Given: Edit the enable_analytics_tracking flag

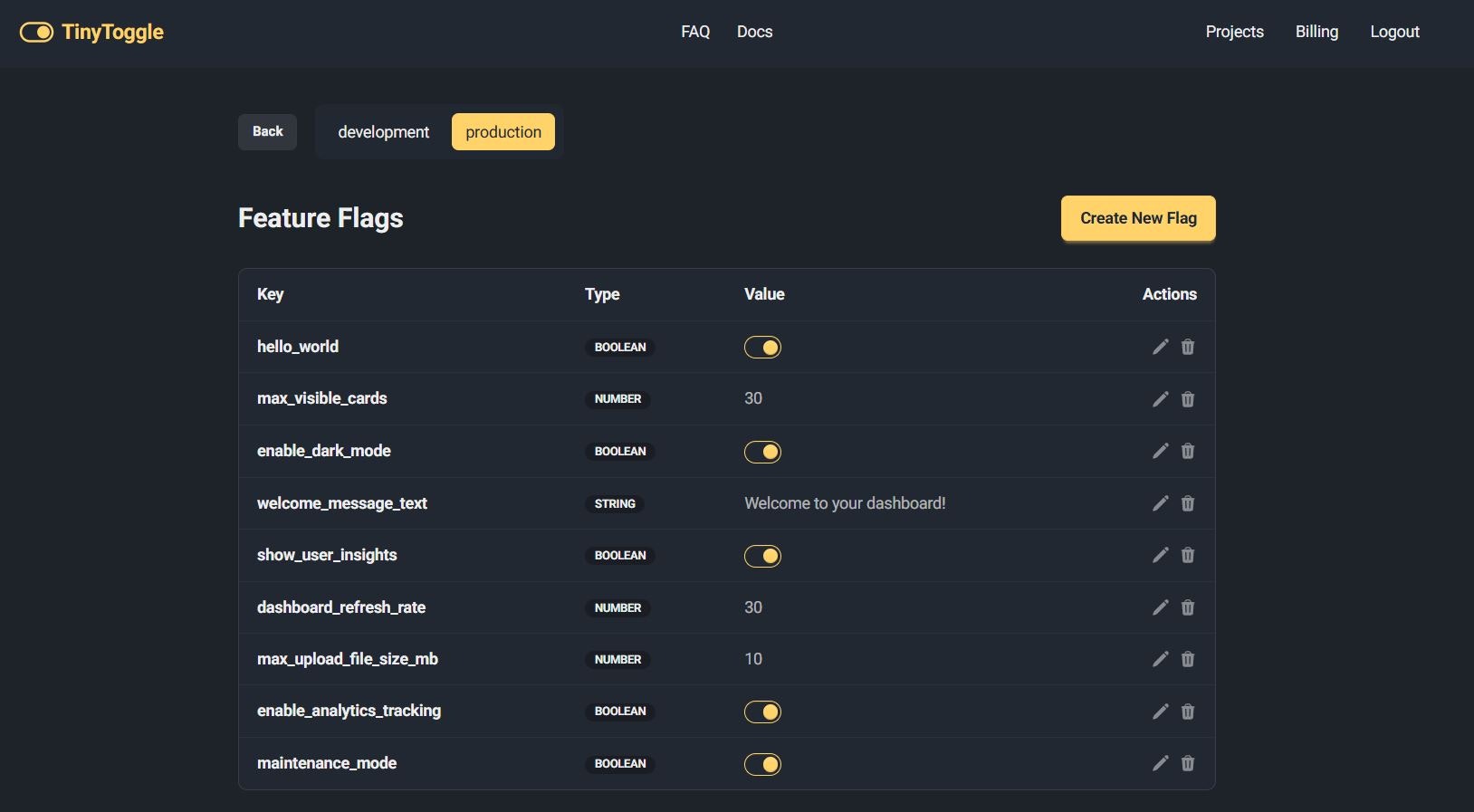Looking at the screenshot, I should [1160, 712].
